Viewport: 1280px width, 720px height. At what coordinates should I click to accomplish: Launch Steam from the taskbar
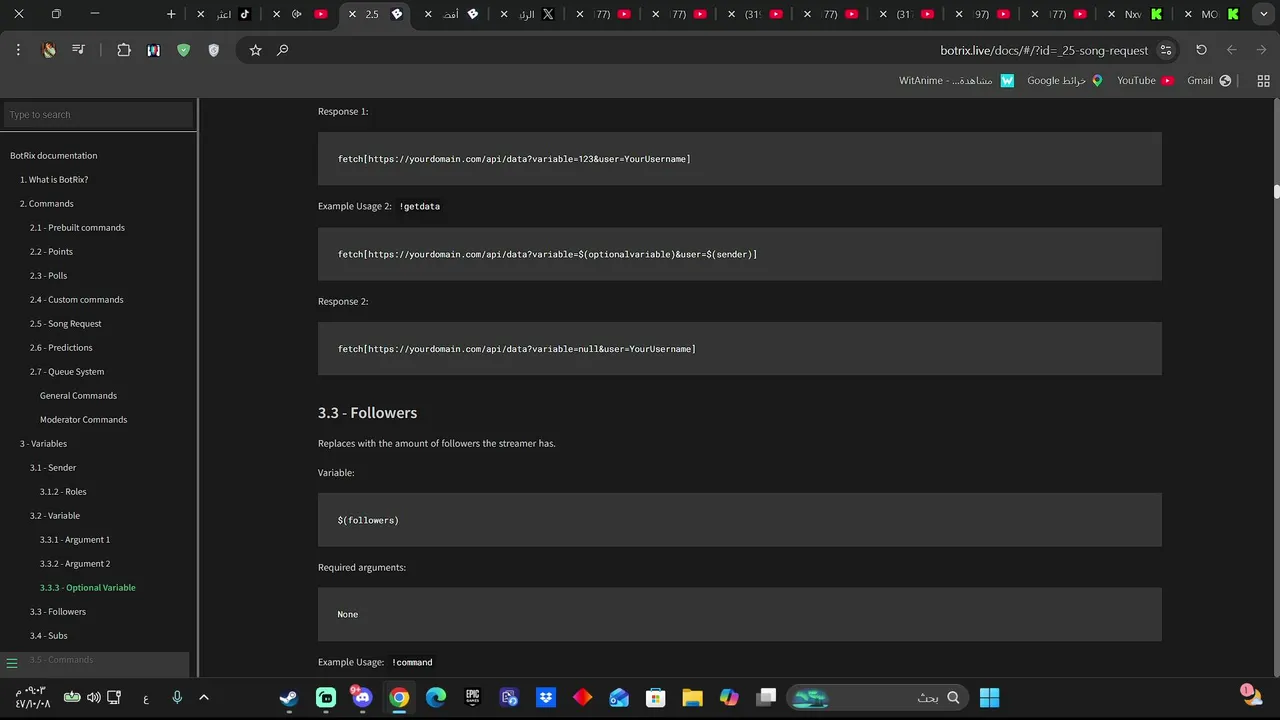289,698
